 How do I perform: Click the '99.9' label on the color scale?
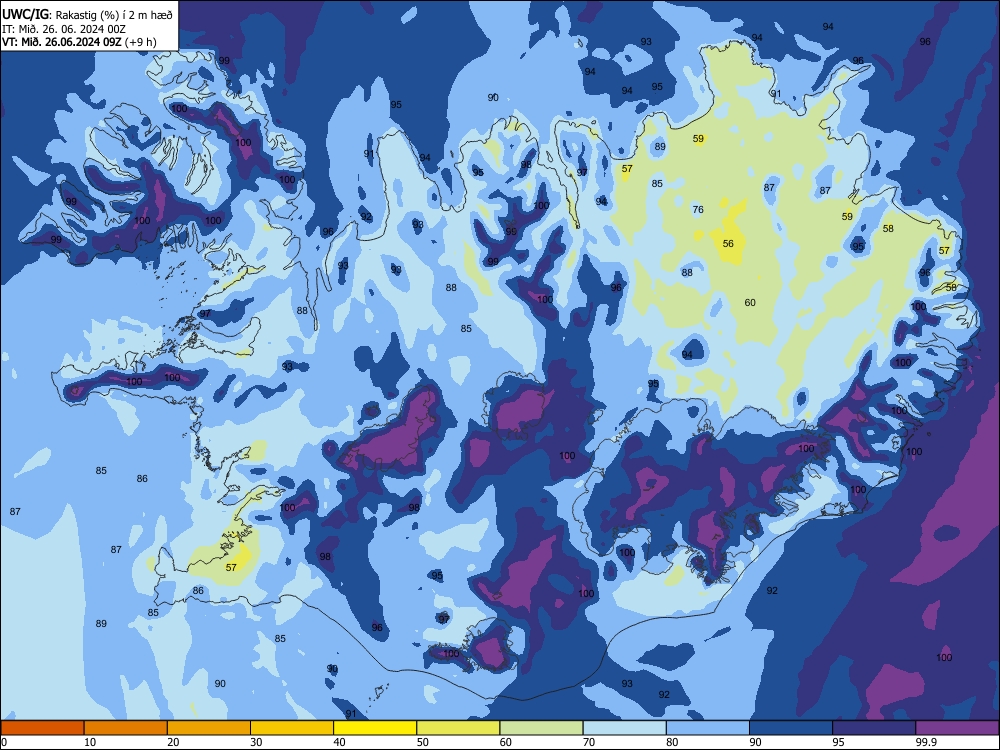[926, 742]
